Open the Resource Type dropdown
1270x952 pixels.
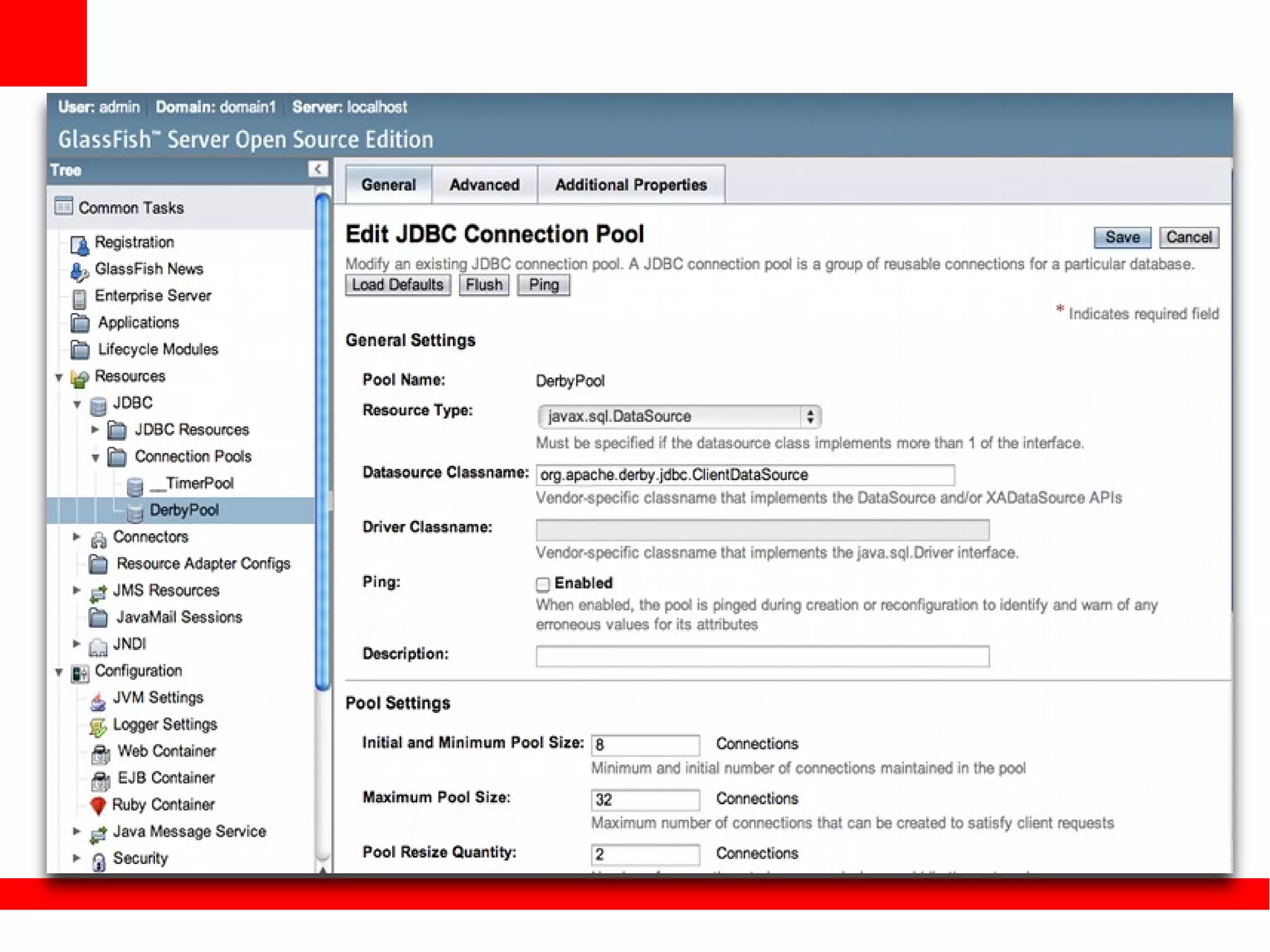679,416
